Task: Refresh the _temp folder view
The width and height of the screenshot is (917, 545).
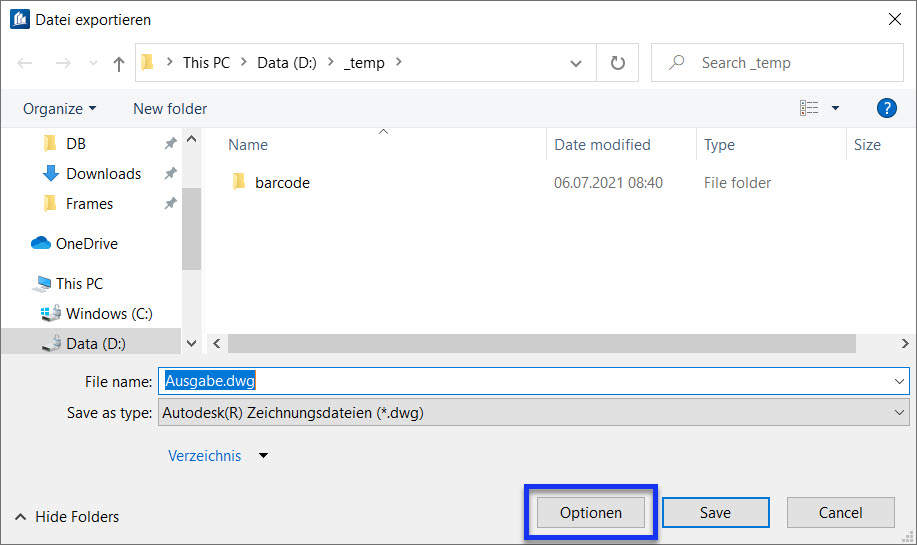Action: click(x=618, y=63)
